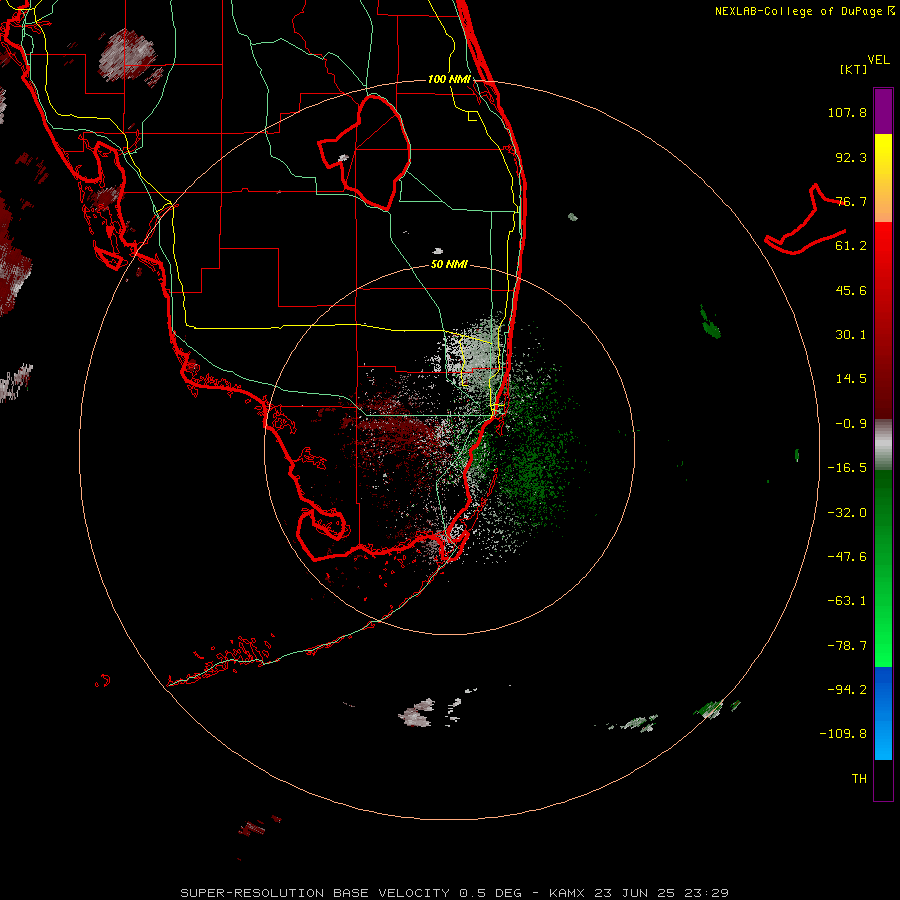900x900 pixels.
Task: Click the 45.6 legend value
Action: click(851, 290)
